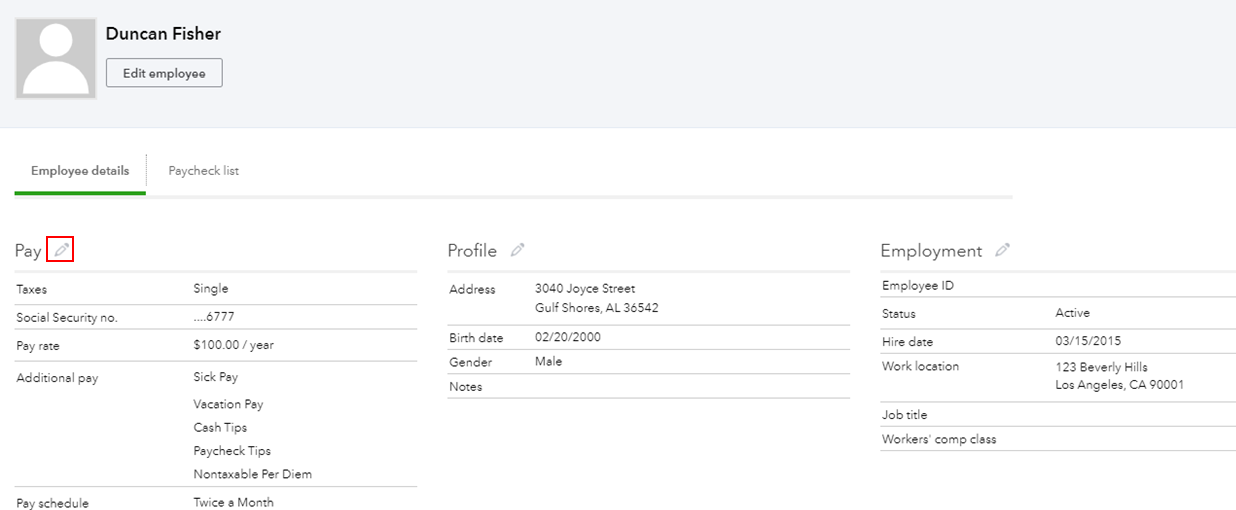The height and width of the screenshot is (510, 1236).
Task: Switch to the Paycheck list tab
Action: tap(203, 171)
